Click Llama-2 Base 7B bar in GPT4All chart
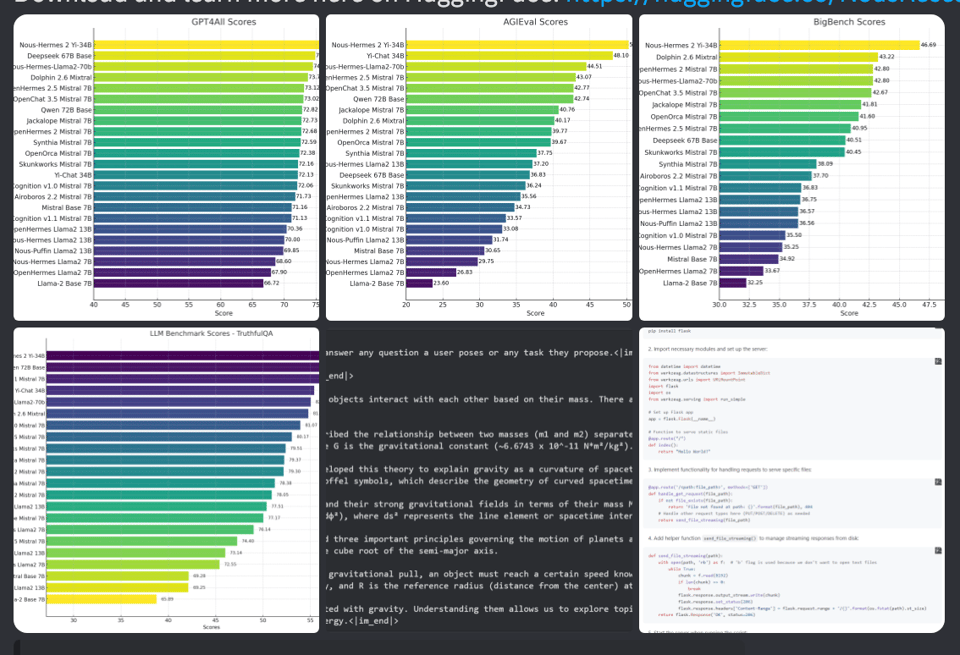 pyautogui.click(x=178, y=283)
